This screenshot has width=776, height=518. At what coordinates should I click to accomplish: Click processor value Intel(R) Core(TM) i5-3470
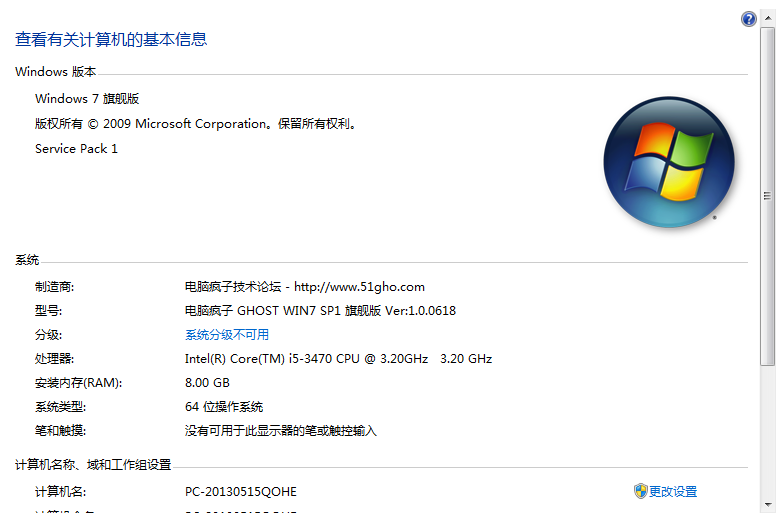tap(338, 359)
